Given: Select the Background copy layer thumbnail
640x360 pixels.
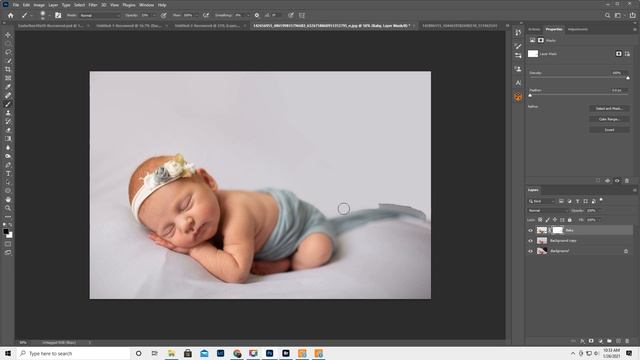Looking at the screenshot, I should [x=542, y=241].
